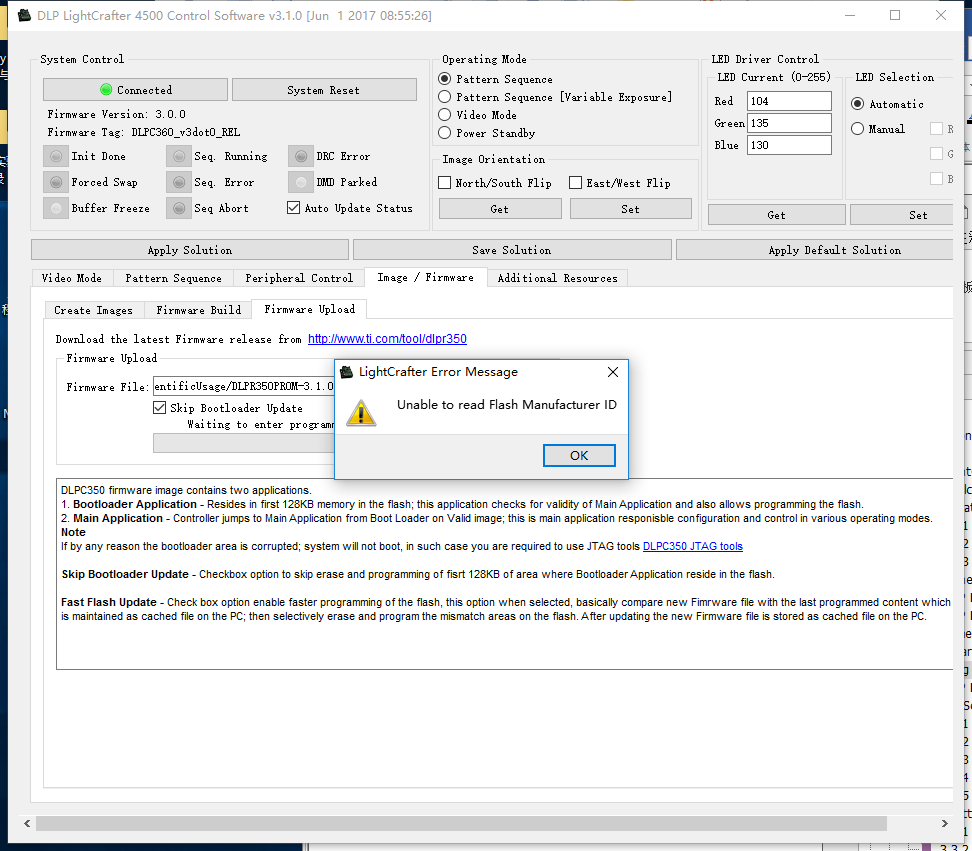Open the Peripheral Control tab
Viewport: 972px width, 851px height.
click(299, 278)
